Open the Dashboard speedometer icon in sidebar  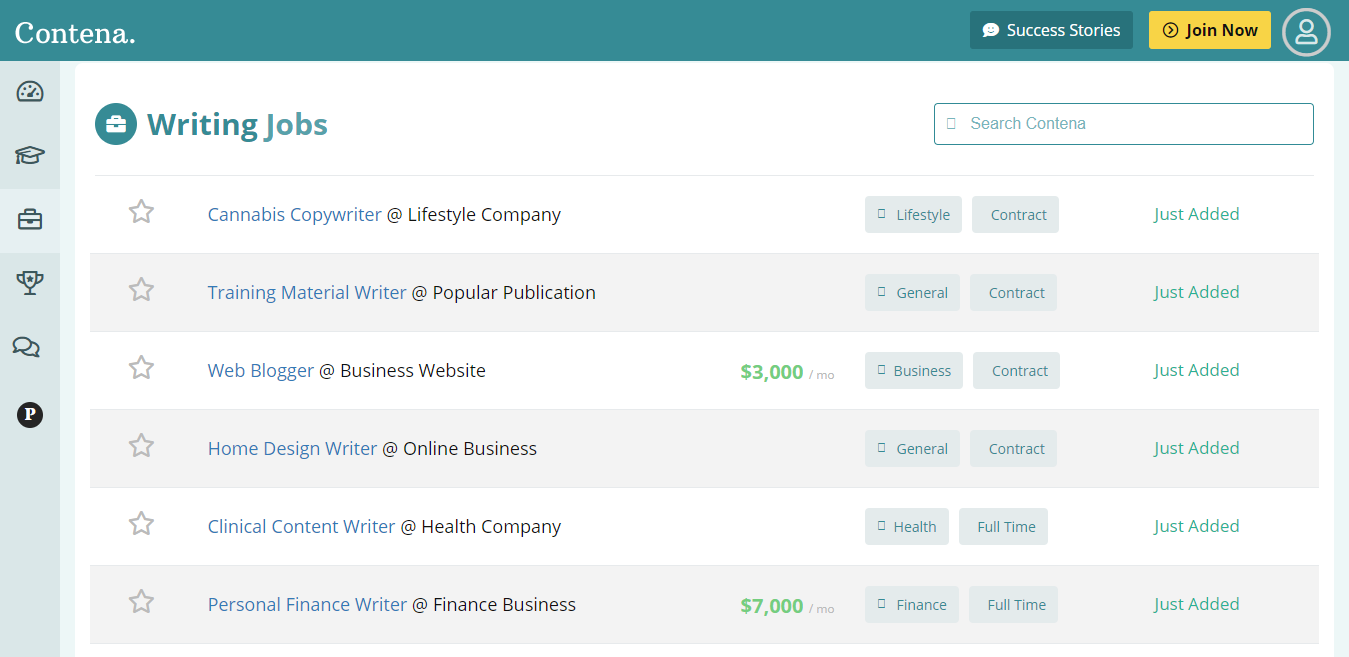pos(29,91)
